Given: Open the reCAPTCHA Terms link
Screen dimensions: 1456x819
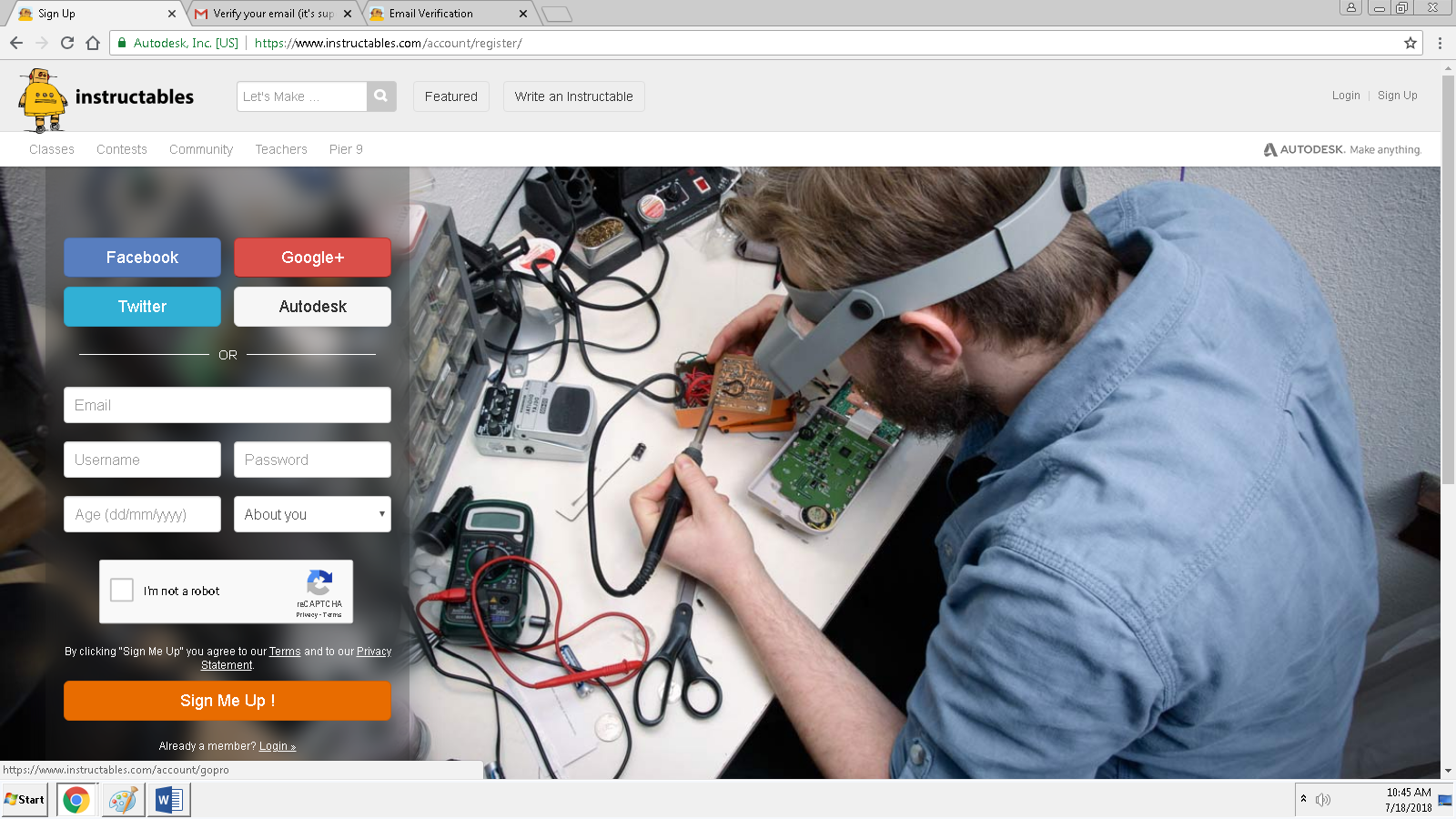Looking at the screenshot, I should [x=332, y=615].
